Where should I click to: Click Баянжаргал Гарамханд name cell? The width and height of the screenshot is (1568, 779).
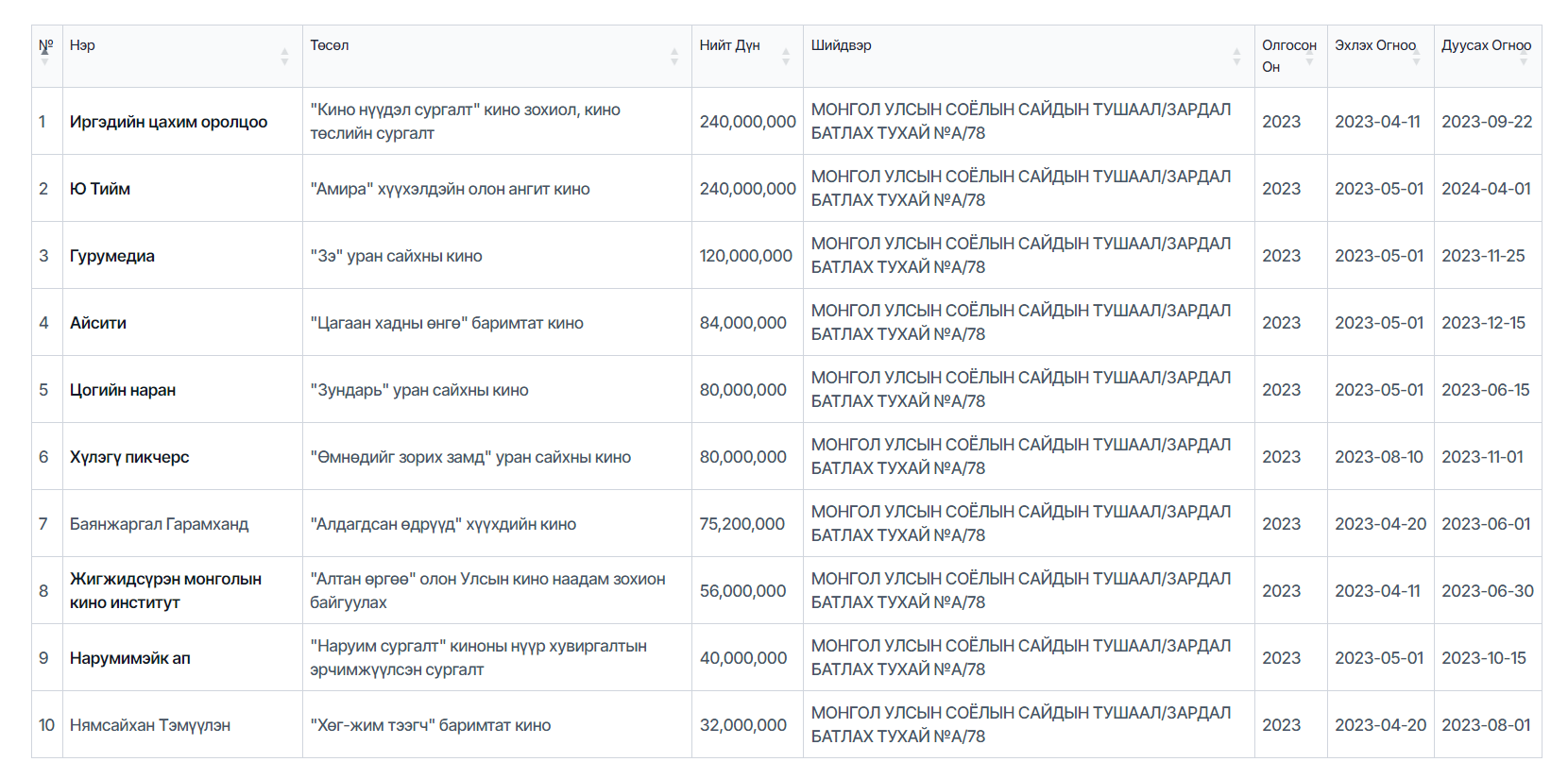[160, 524]
